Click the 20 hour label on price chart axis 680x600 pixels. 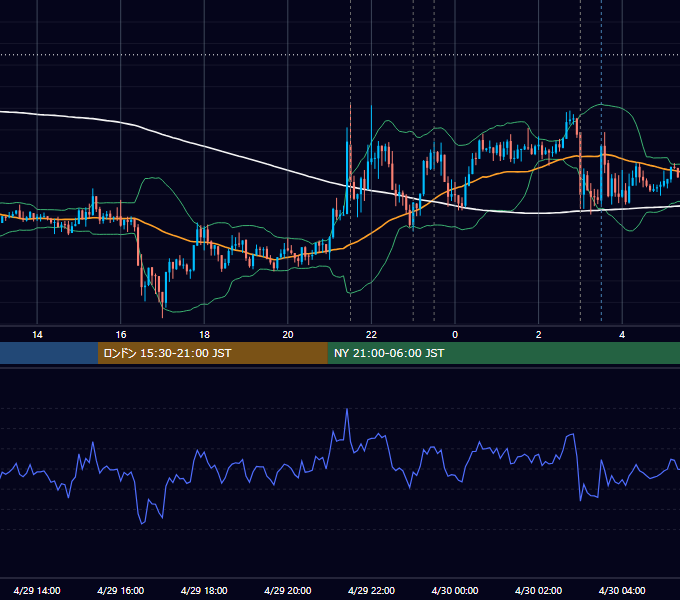point(288,334)
